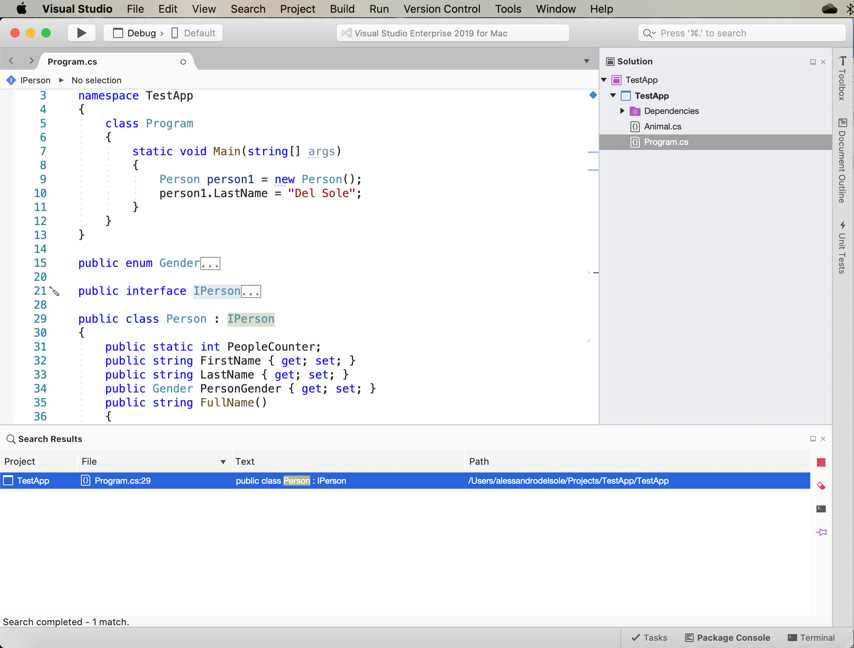Open the Apple menu
The width and height of the screenshot is (854, 648).
point(21,9)
